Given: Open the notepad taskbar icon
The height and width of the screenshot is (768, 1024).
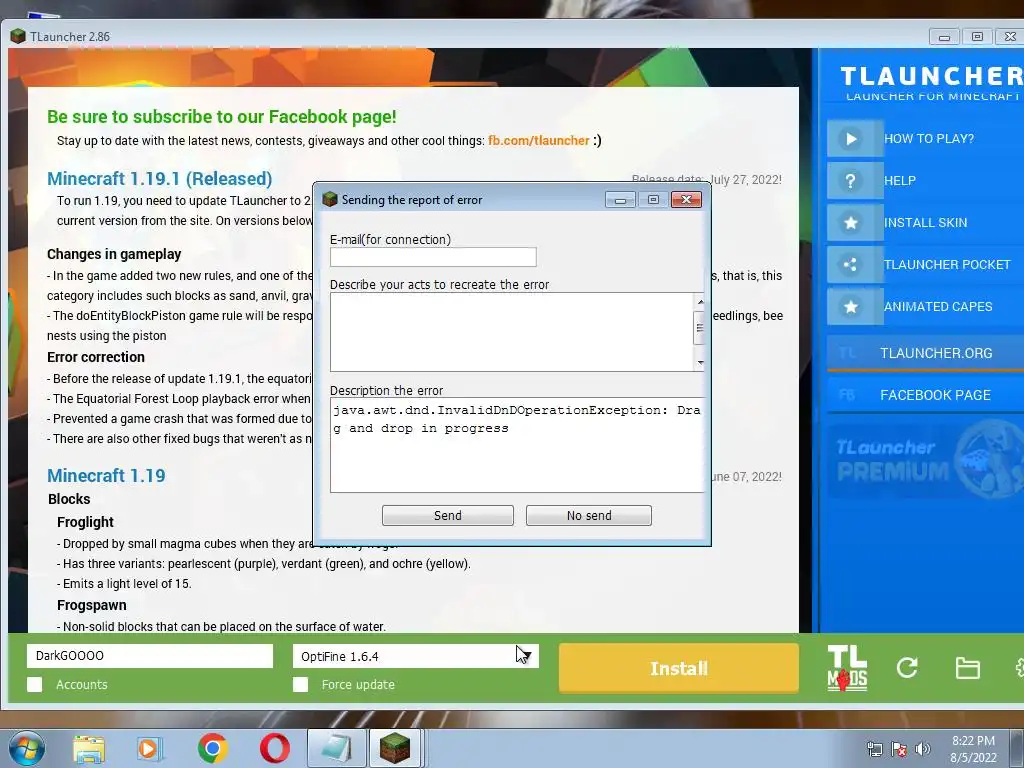Looking at the screenshot, I should pos(336,749).
